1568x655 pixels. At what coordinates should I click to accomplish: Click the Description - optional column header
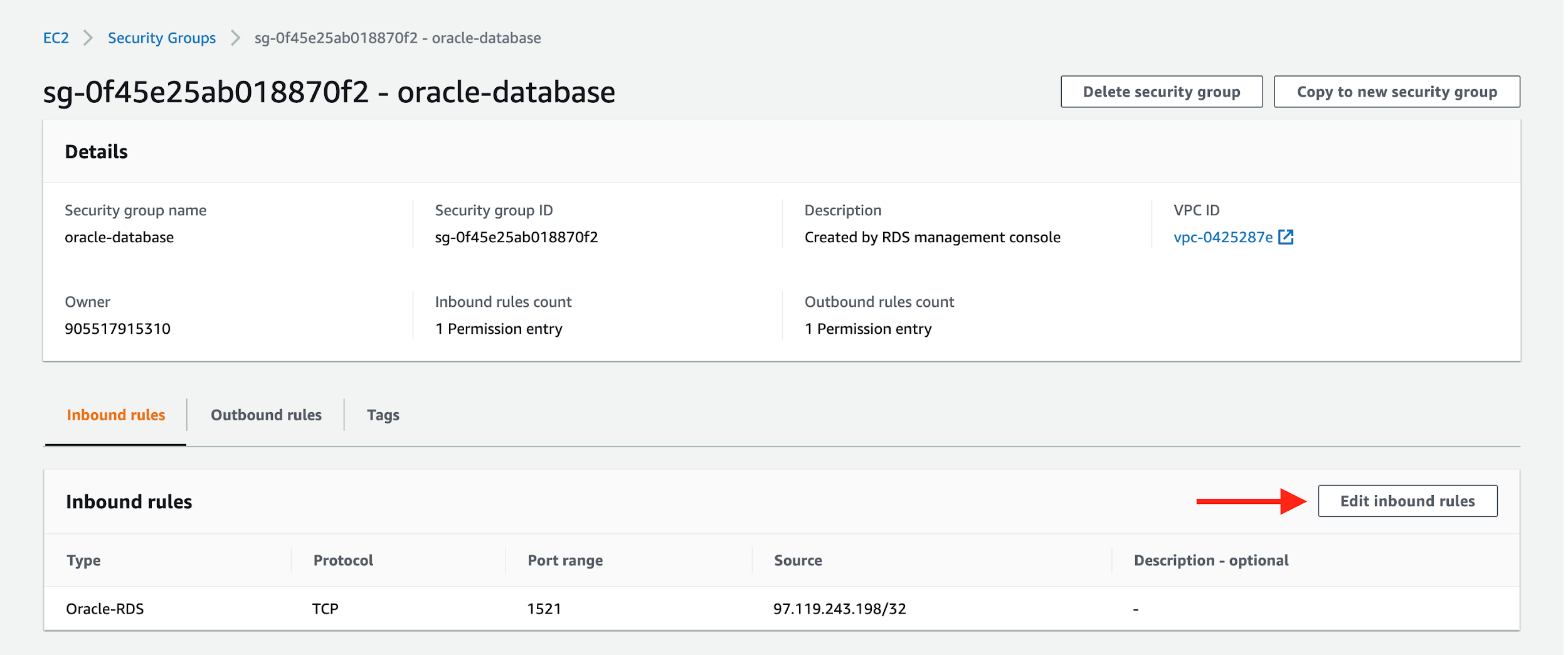(x=1212, y=560)
